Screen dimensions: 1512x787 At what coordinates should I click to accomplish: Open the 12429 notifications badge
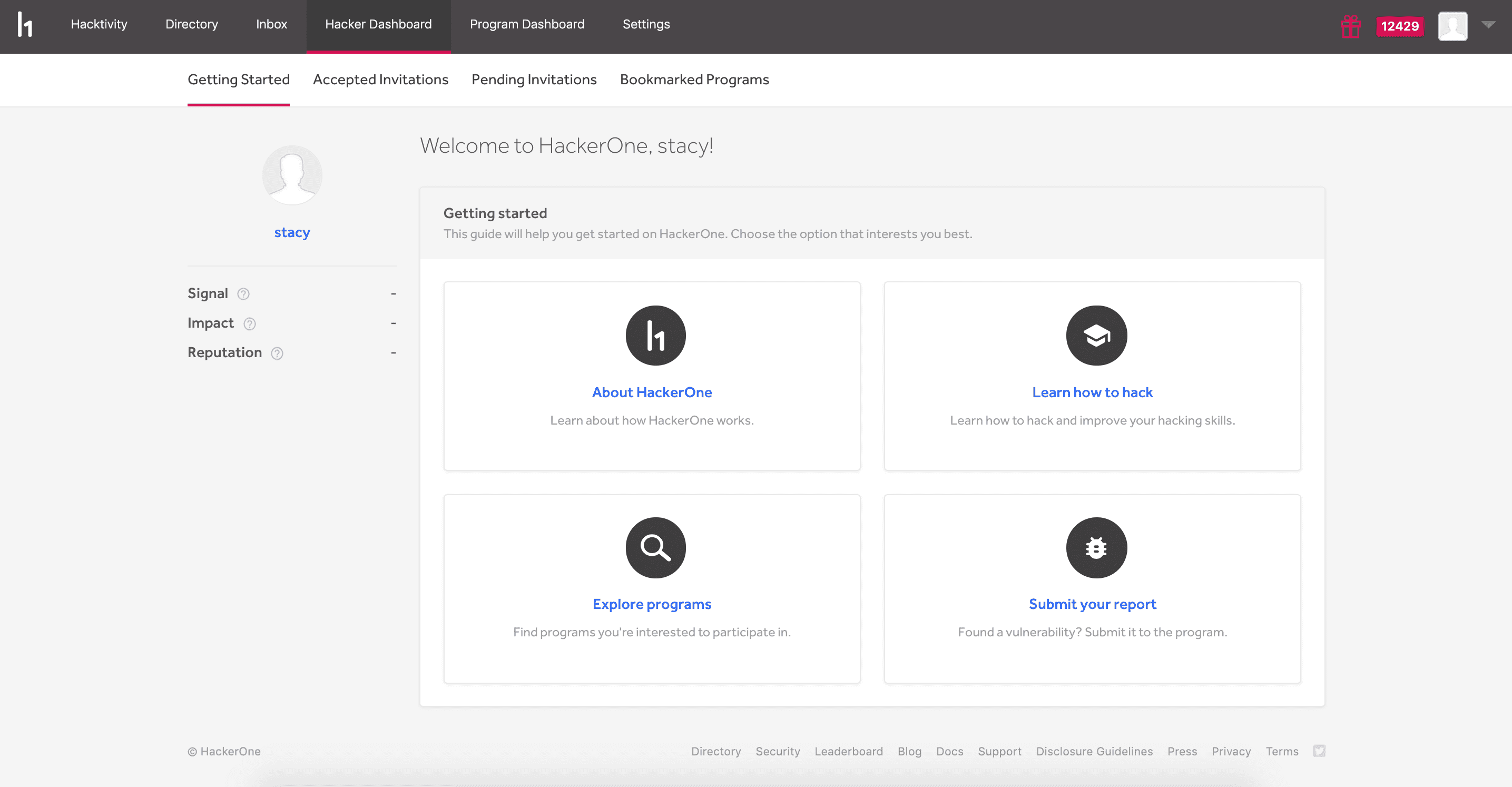(x=1399, y=26)
